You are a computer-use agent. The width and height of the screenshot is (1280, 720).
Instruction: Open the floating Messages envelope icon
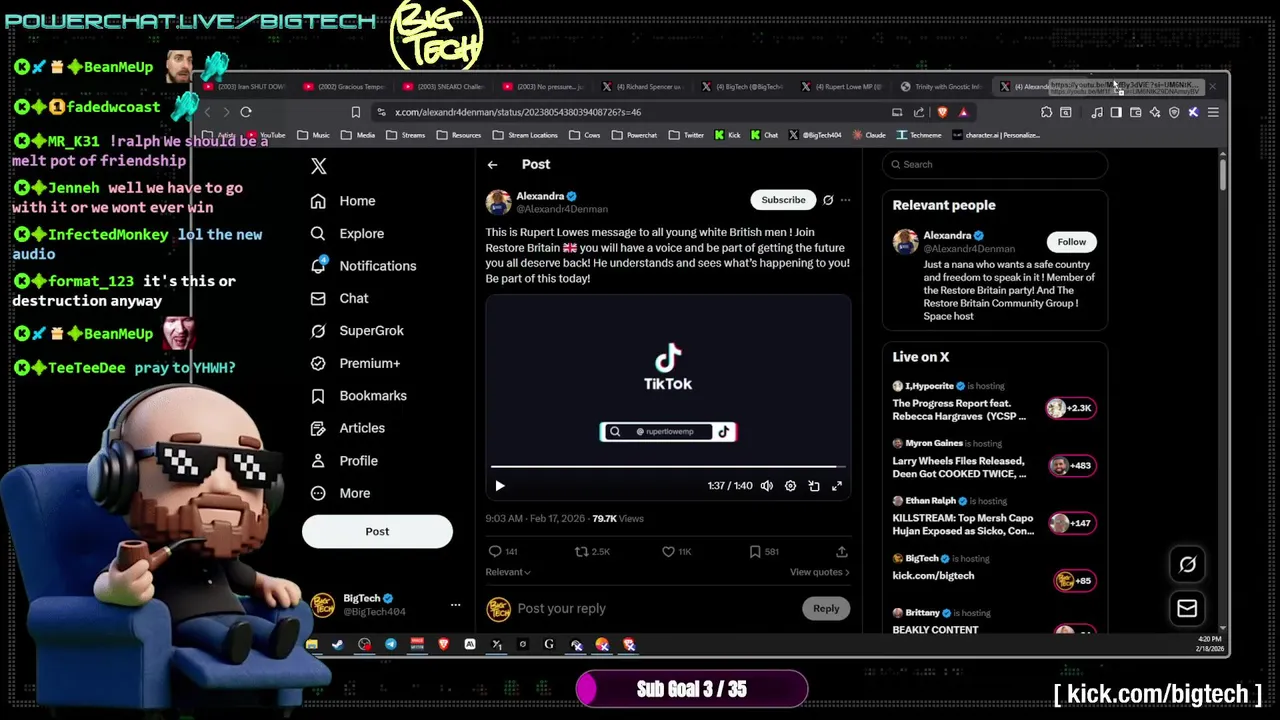tap(1187, 608)
